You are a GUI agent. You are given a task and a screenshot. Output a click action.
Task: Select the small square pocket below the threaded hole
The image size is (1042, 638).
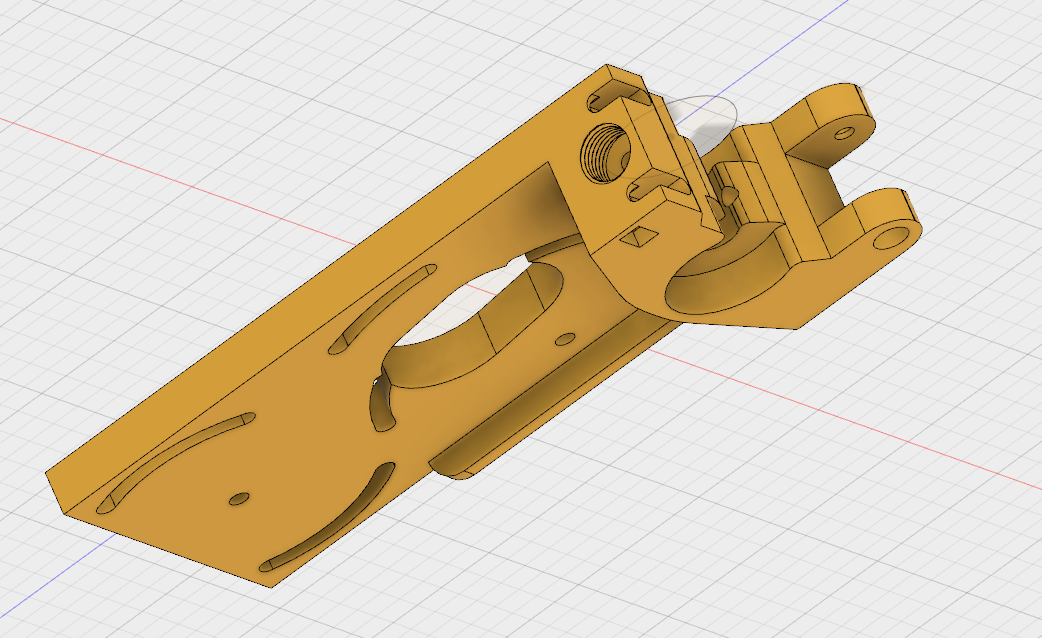640,236
